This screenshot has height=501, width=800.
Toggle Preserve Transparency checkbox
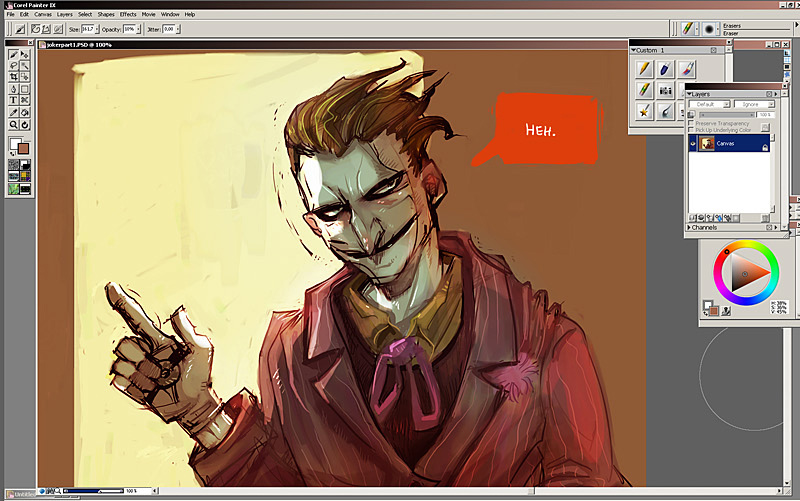[x=691, y=123]
